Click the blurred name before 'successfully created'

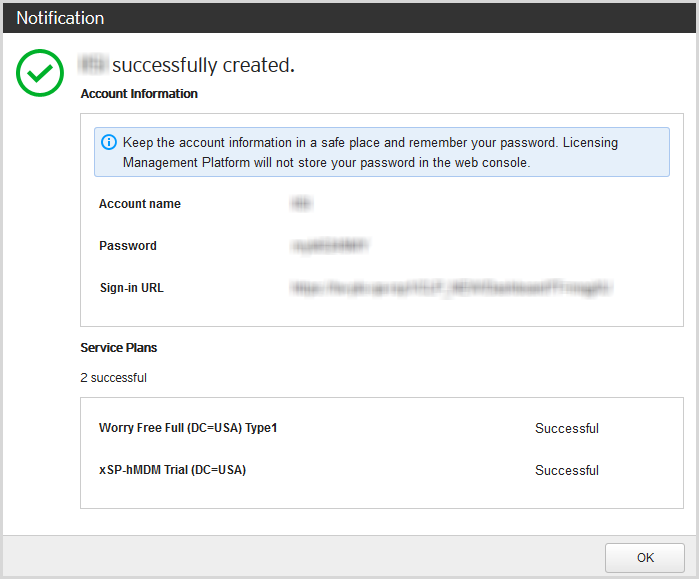coord(93,66)
